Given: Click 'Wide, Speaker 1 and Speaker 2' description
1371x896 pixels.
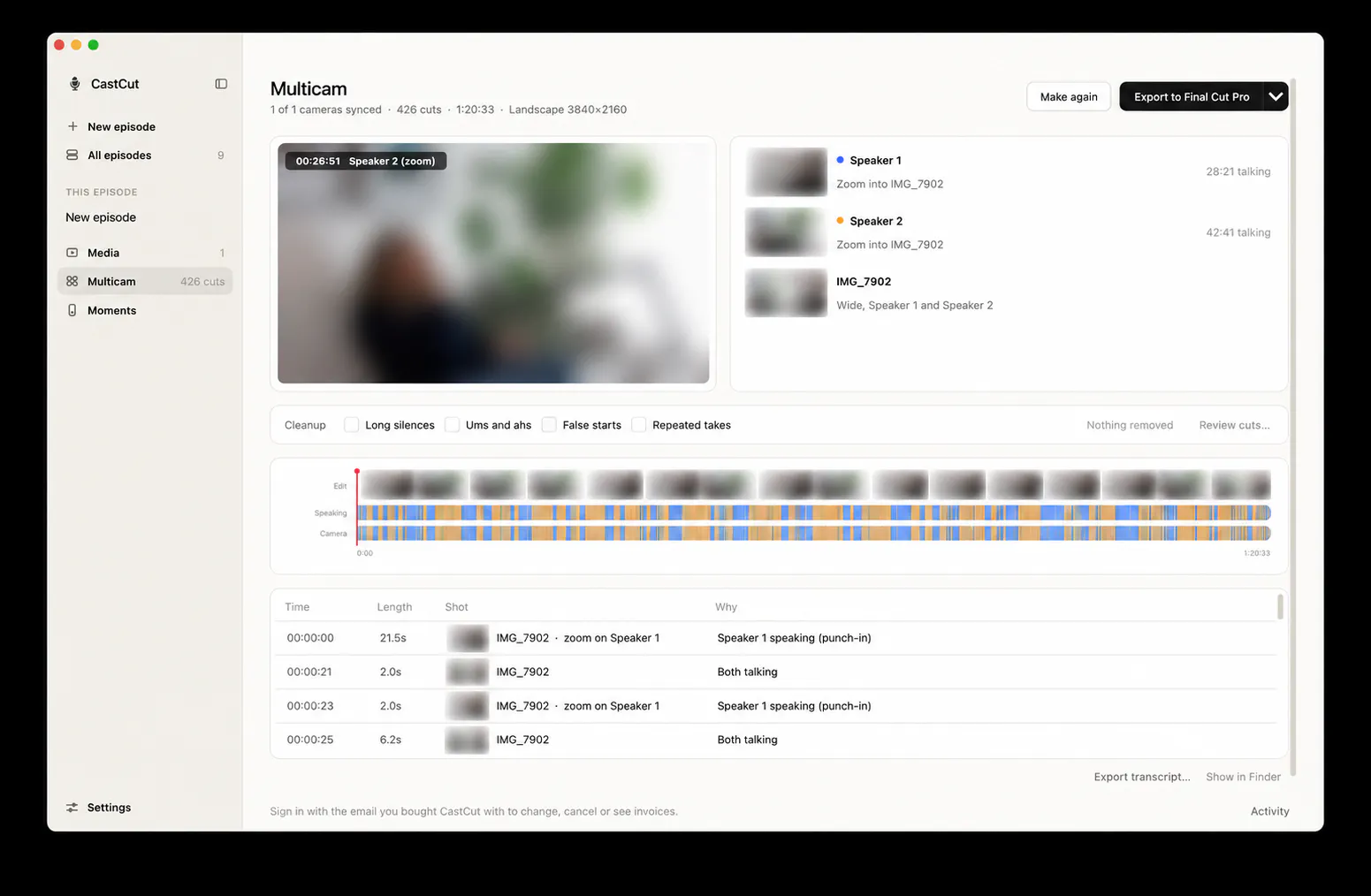Looking at the screenshot, I should [915, 305].
